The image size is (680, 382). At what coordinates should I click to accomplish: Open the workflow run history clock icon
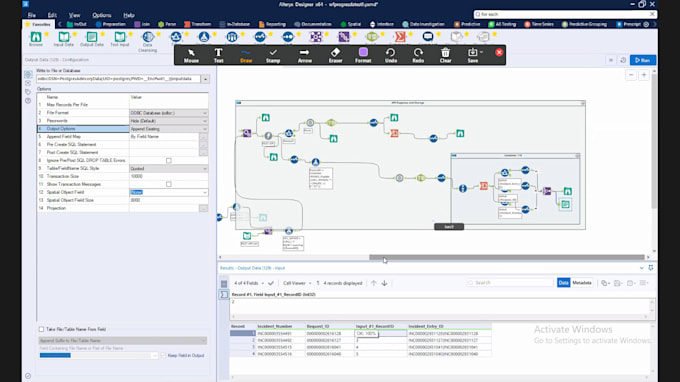[x=623, y=60]
